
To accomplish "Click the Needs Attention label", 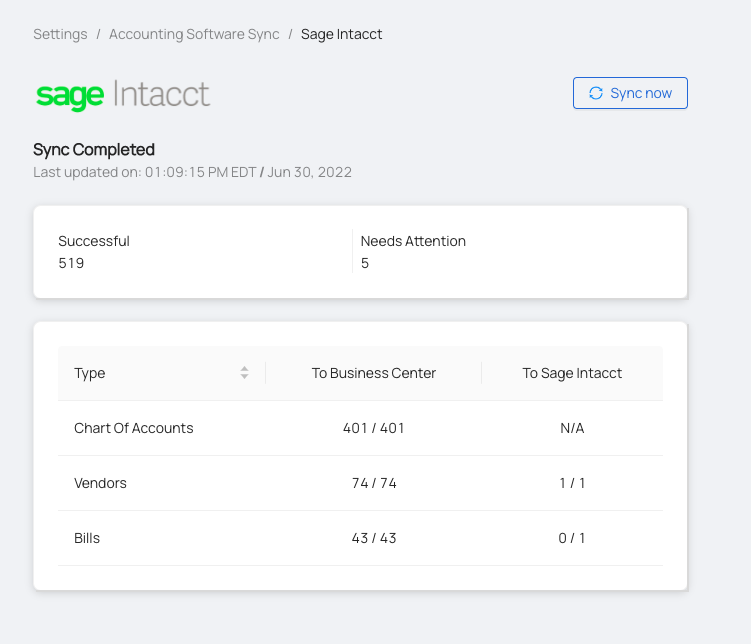I will [413, 241].
